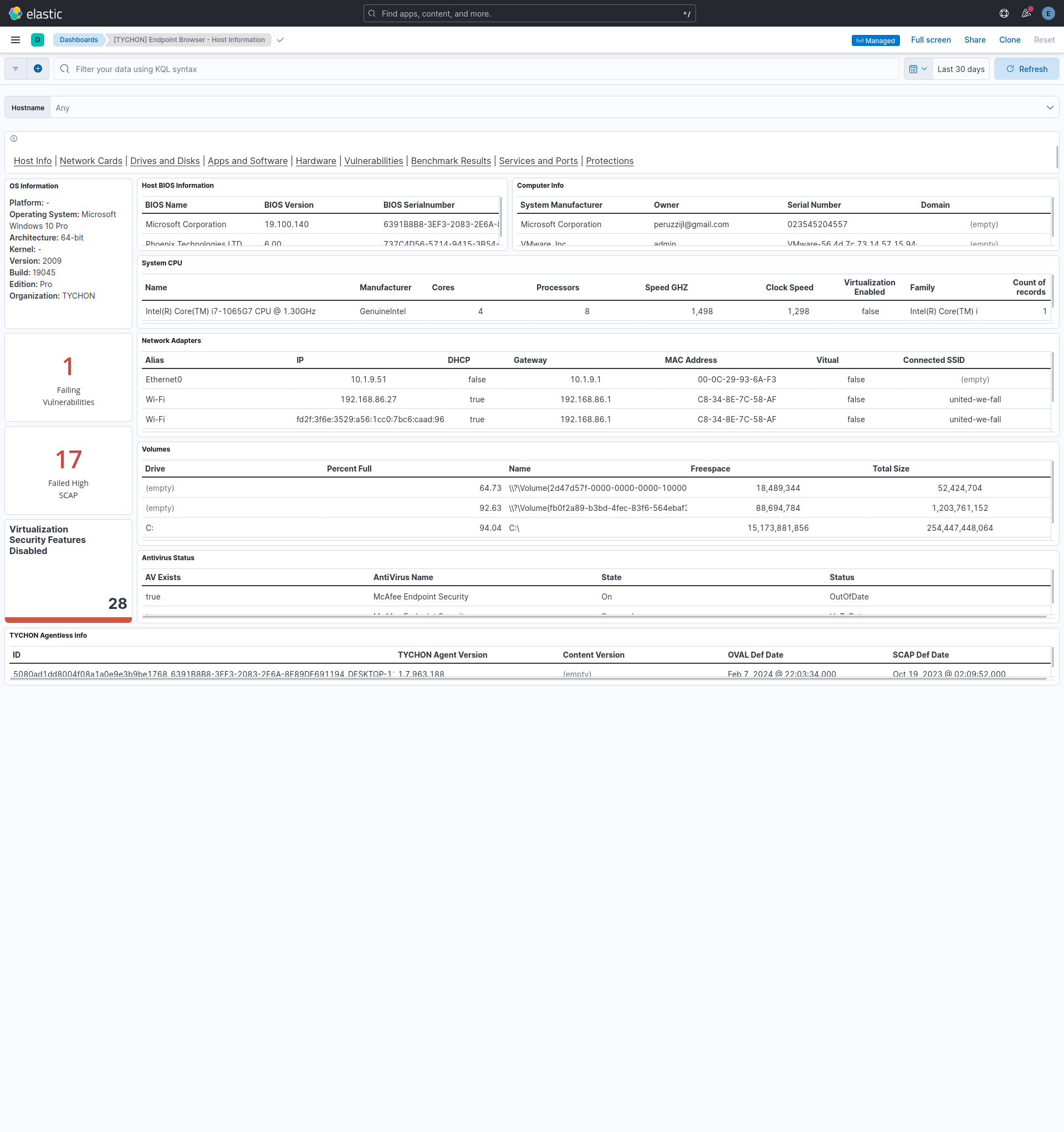Open the Network Cards link
Image resolution: width=1064 pixels, height=1132 pixels.
coord(91,161)
